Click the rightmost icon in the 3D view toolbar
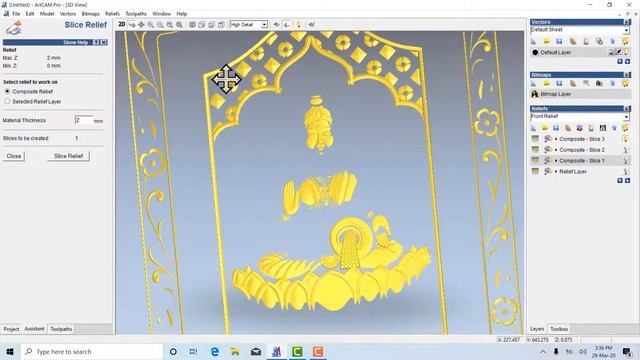Viewport: 640px width, 360px height. (x=311, y=25)
